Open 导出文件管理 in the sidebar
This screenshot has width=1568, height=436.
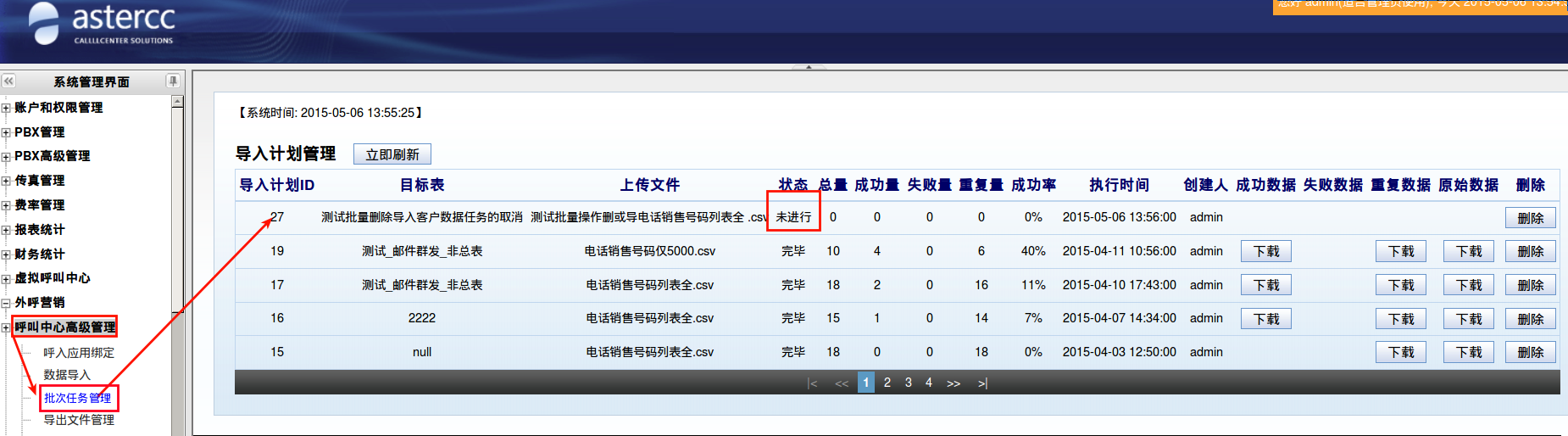[x=79, y=420]
